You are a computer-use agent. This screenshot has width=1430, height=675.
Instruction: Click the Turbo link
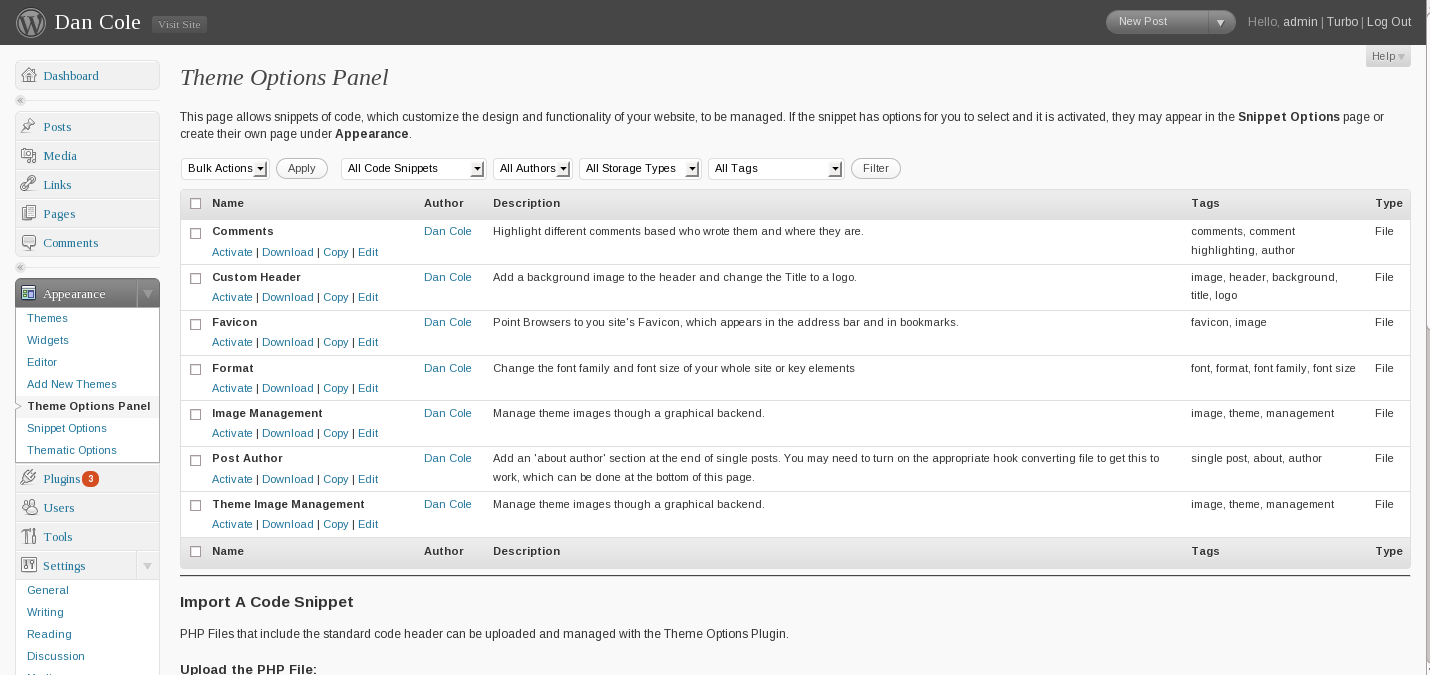tap(1342, 22)
